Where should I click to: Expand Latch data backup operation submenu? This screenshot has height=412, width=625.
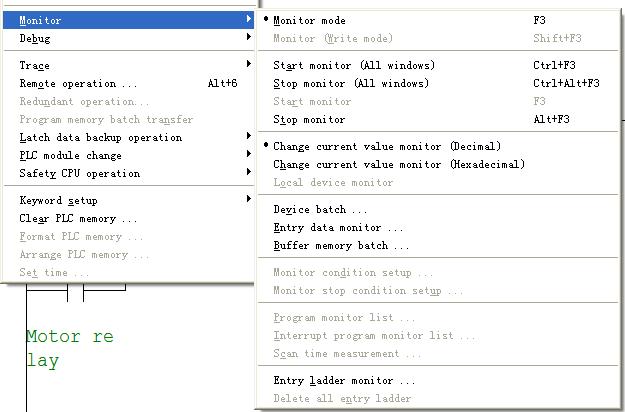[x=249, y=138]
